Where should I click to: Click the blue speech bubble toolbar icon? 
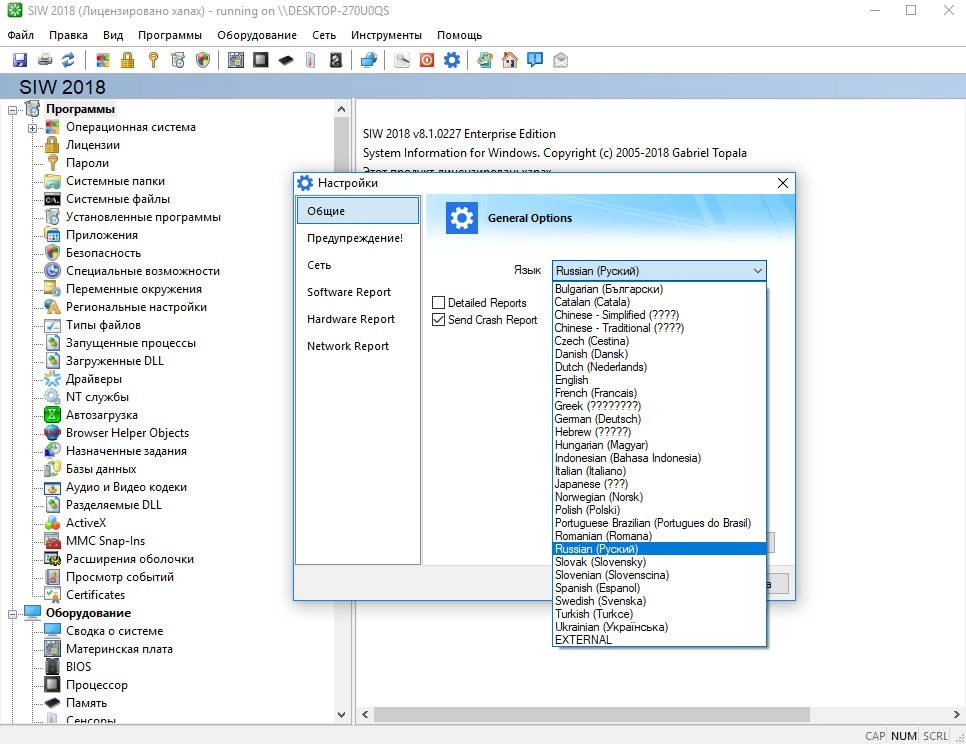pos(535,60)
